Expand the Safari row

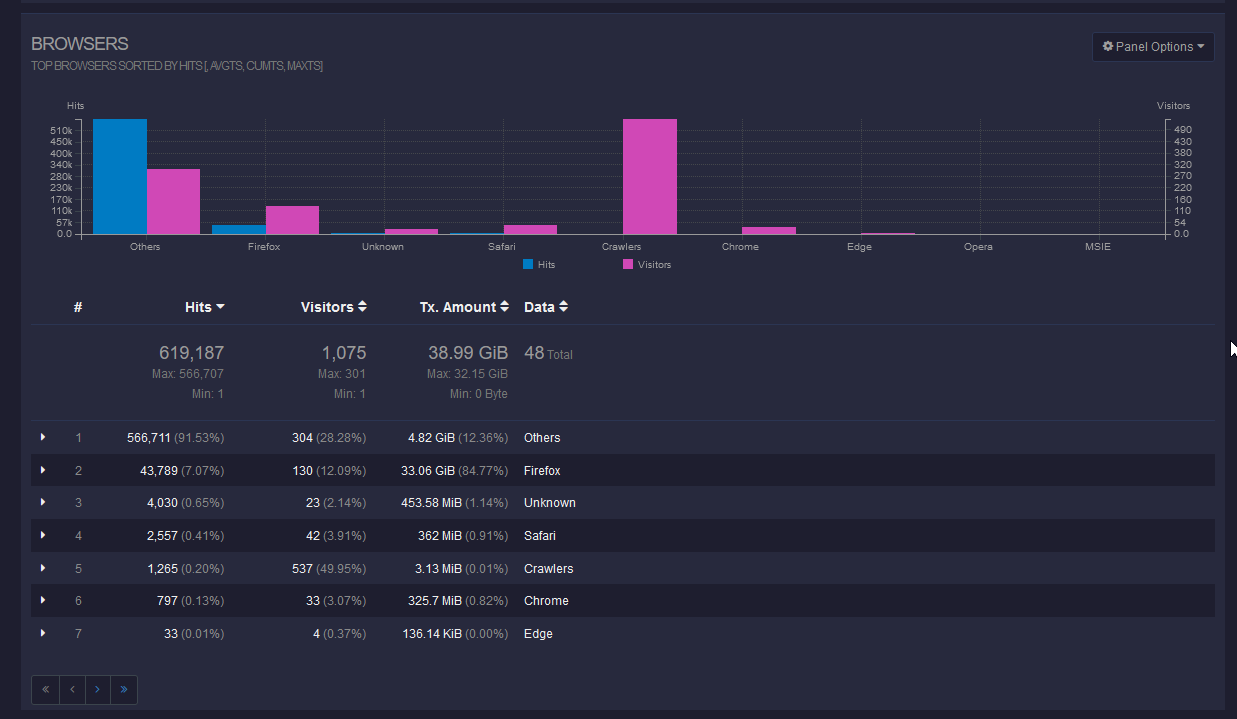[x=43, y=535]
